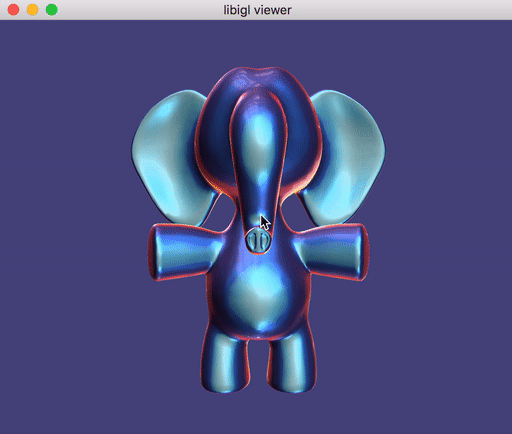The height and width of the screenshot is (434, 512).
Task: Close the libigl viewer window
Action: pos(13,10)
